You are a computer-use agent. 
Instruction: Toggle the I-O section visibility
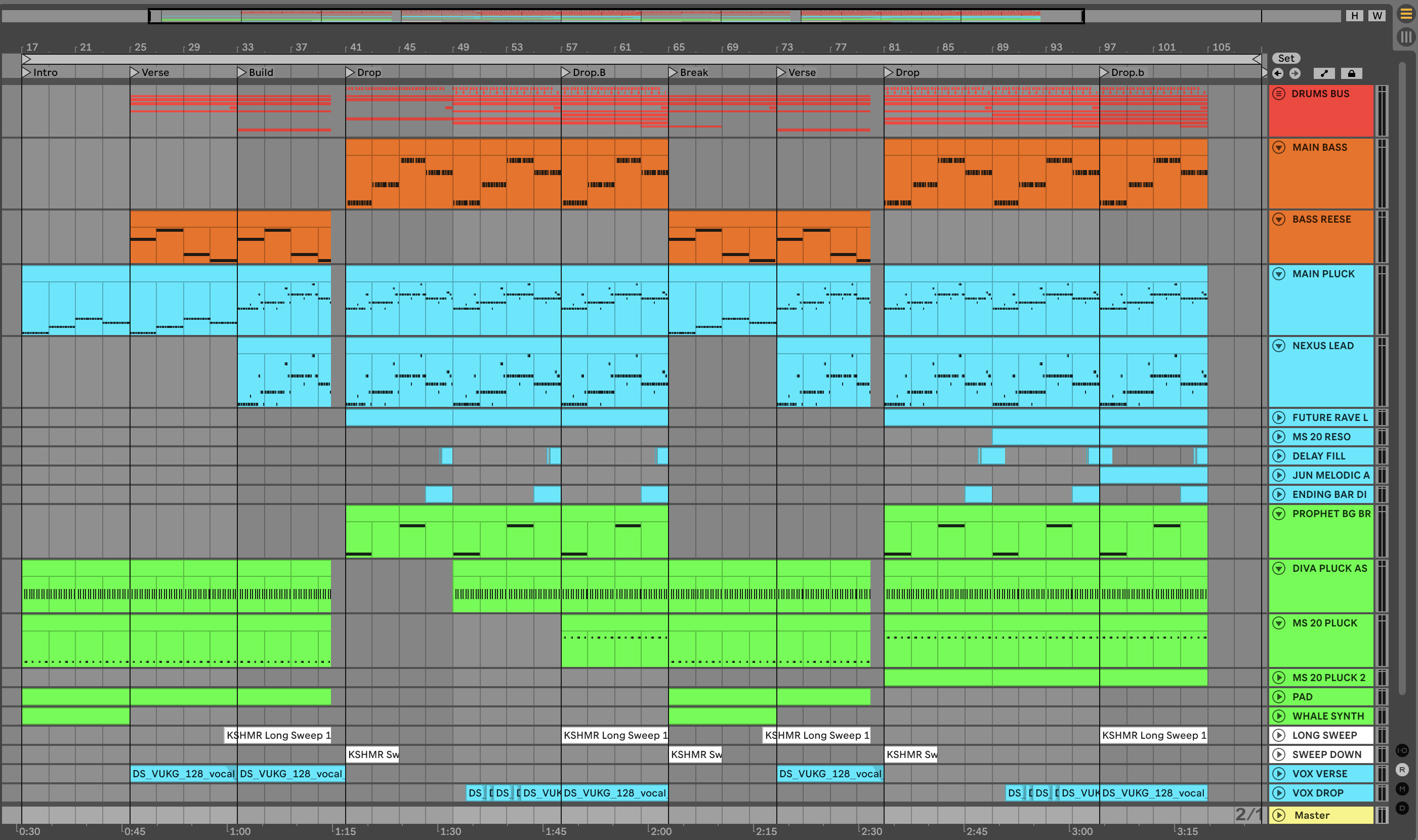click(x=1402, y=750)
